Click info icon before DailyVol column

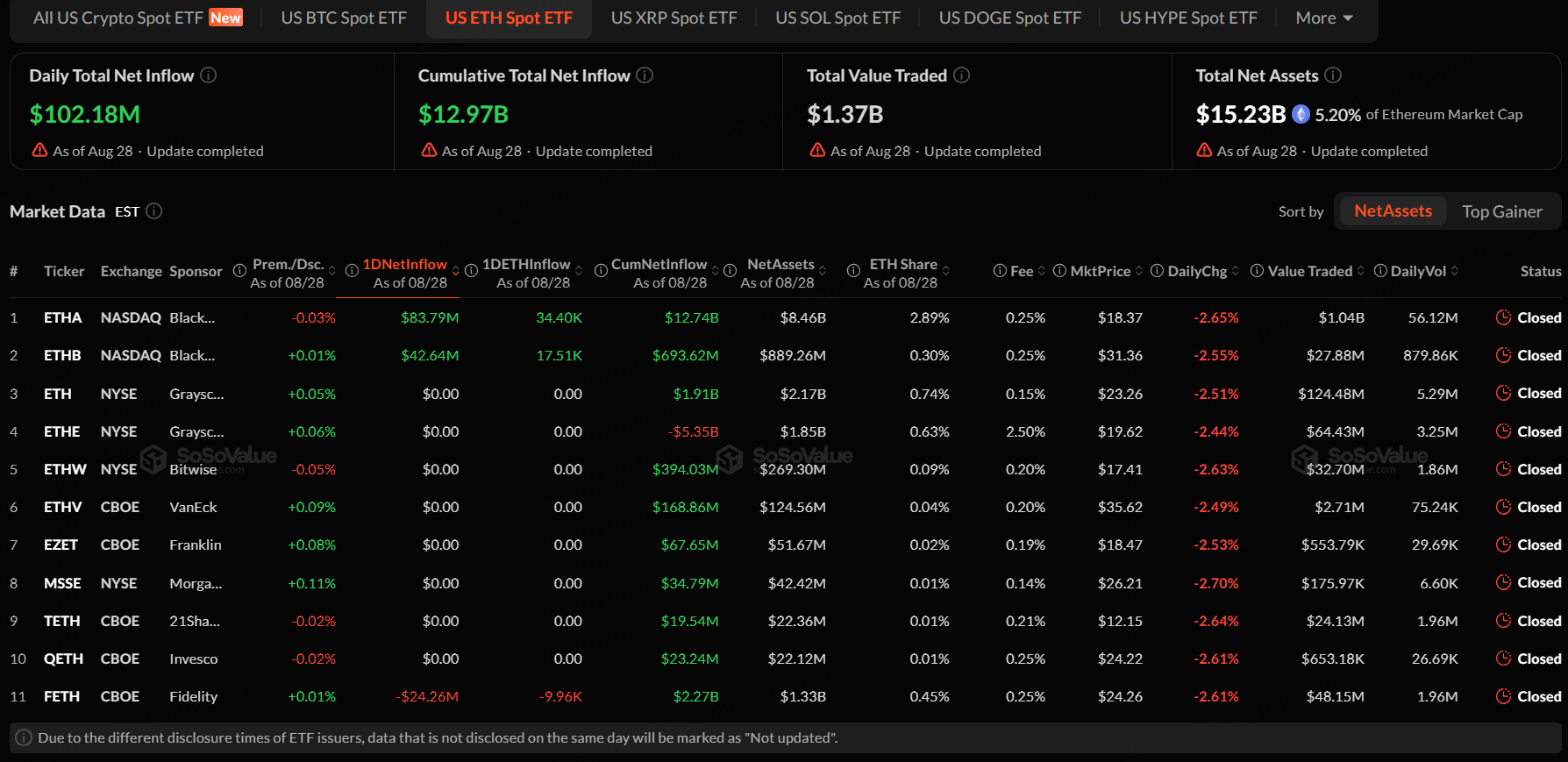click(1380, 271)
